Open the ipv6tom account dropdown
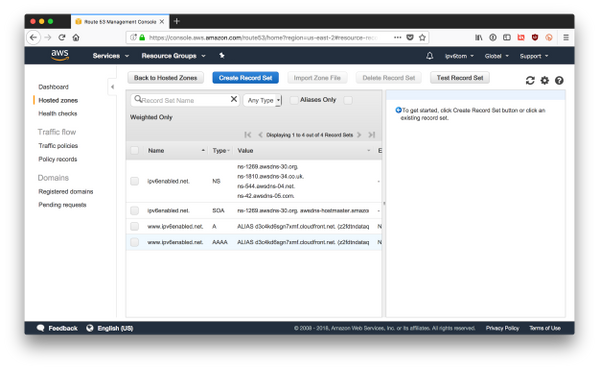Screen dimensions: 599x369 click(x=459, y=56)
